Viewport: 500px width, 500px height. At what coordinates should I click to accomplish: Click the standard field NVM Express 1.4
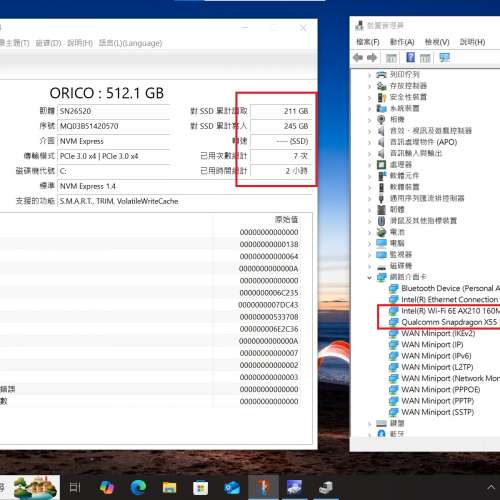[x=185, y=186]
